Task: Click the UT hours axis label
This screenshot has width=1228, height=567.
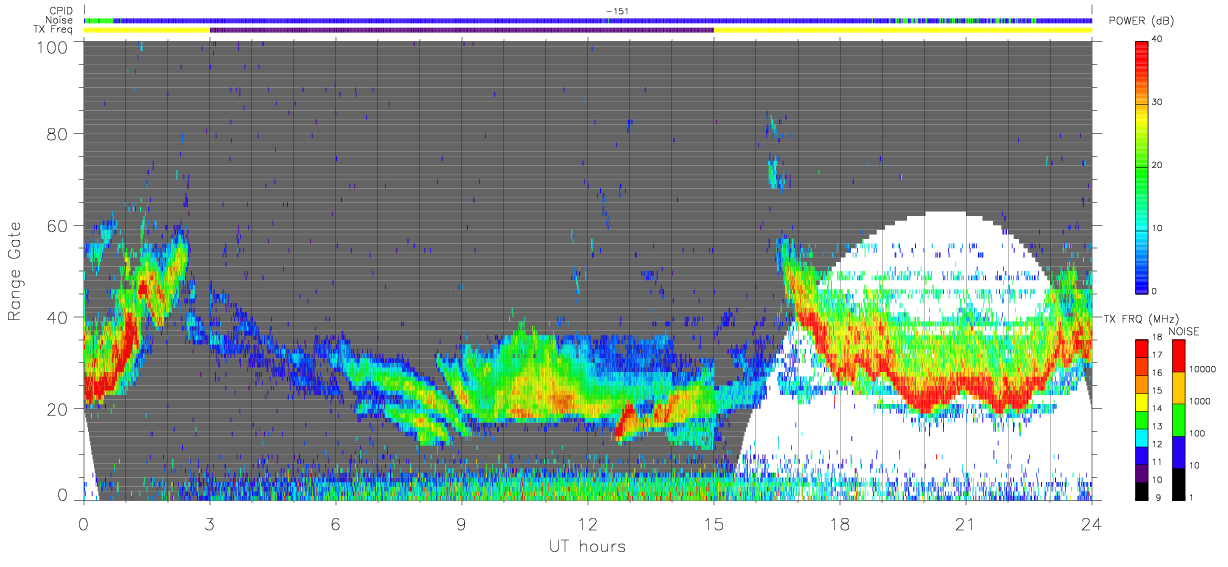Action: coord(586,546)
